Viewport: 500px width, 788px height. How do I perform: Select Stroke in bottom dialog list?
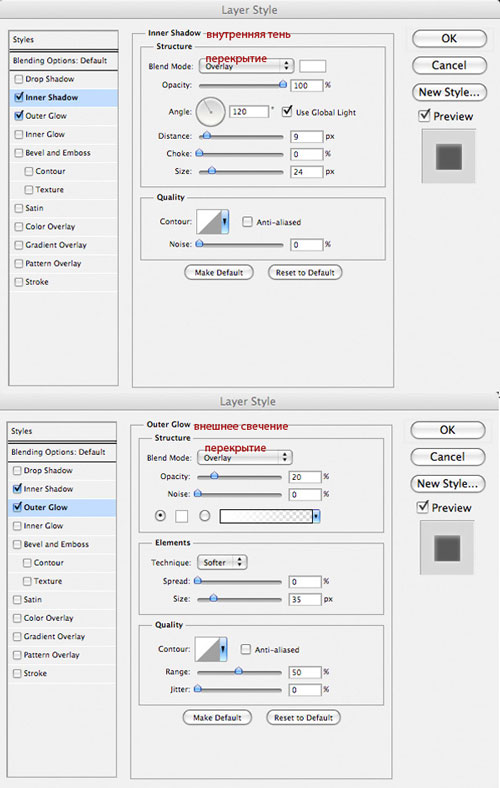35,673
